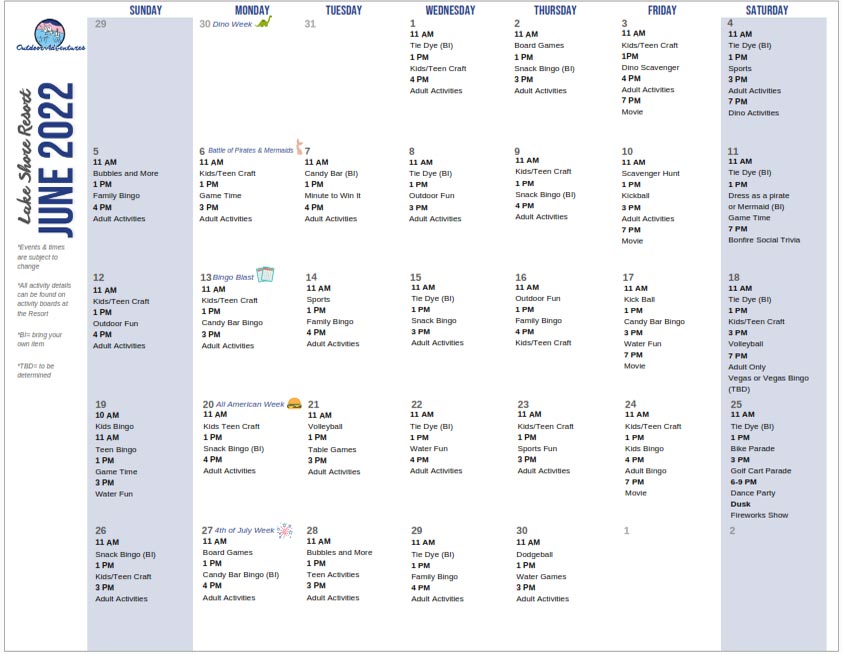Click 'Family Bingo' on Wednesday June 29
This screenshot has height=654, width=842.
(434, 577)
